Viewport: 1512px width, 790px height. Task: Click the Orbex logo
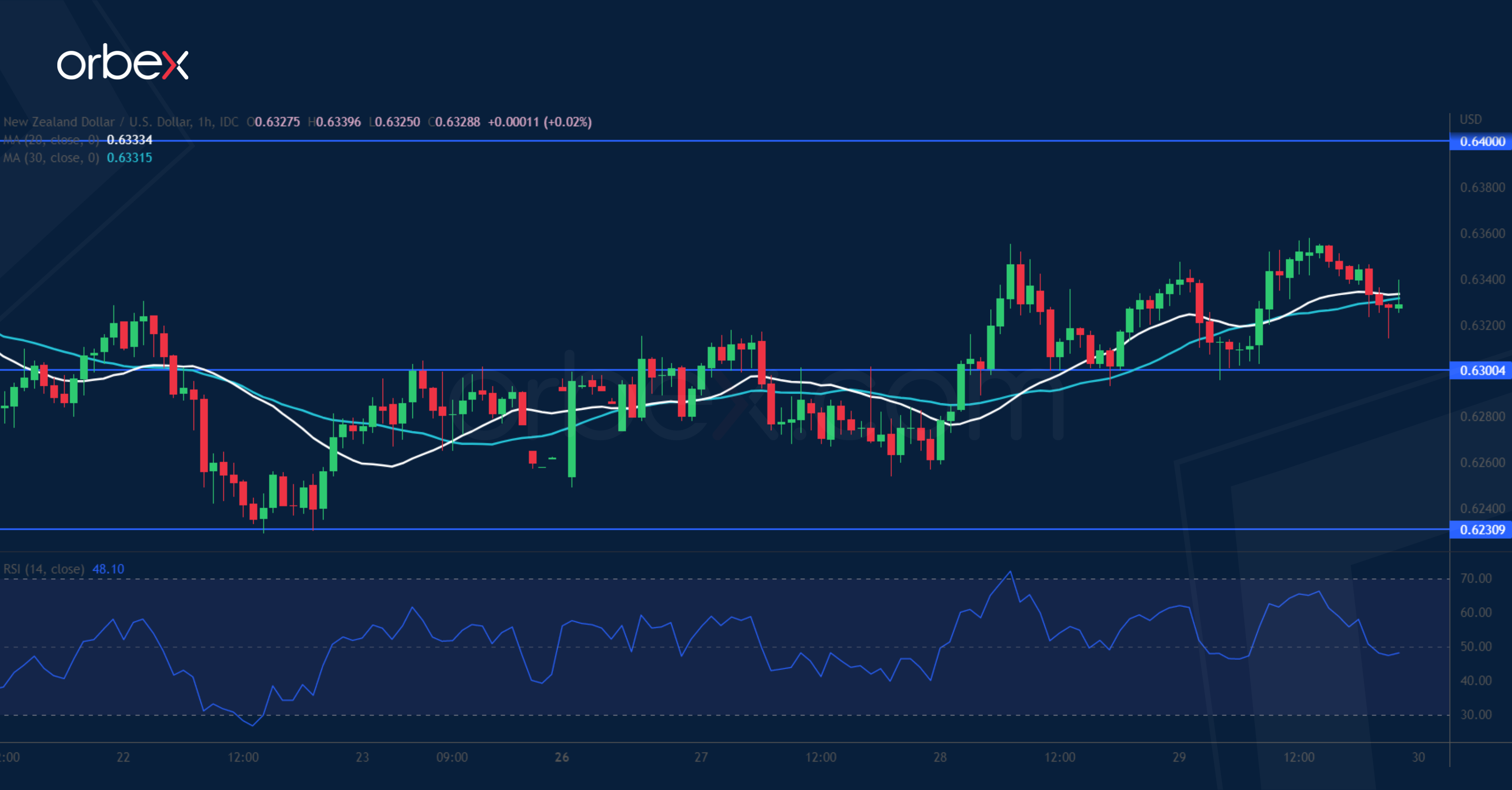pyautogui.click(x=123, y=63)
